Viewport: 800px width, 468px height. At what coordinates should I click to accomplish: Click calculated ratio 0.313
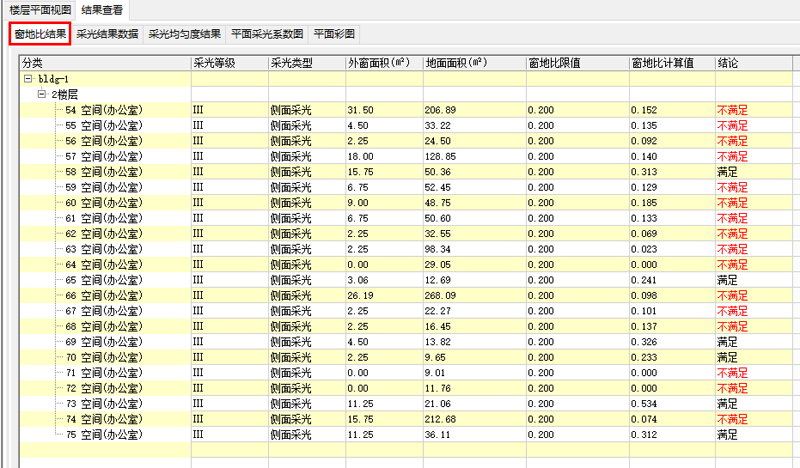pyautogui.click(x=644, y=172)
